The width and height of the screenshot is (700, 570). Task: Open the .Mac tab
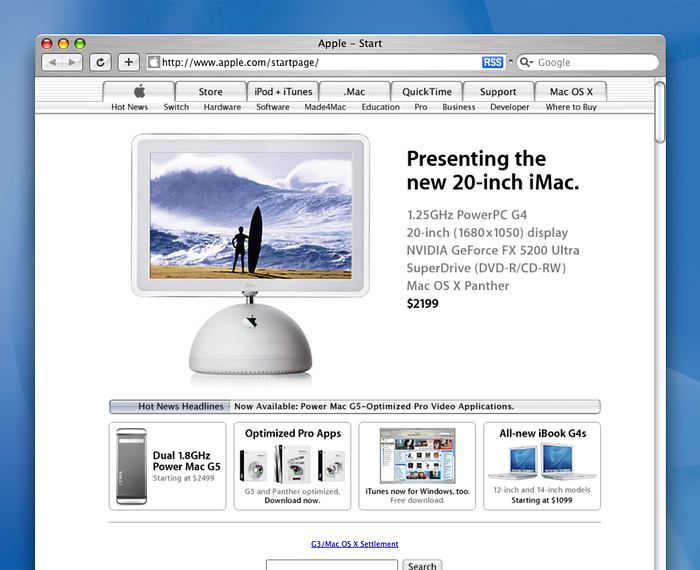[x=354, y=92]
